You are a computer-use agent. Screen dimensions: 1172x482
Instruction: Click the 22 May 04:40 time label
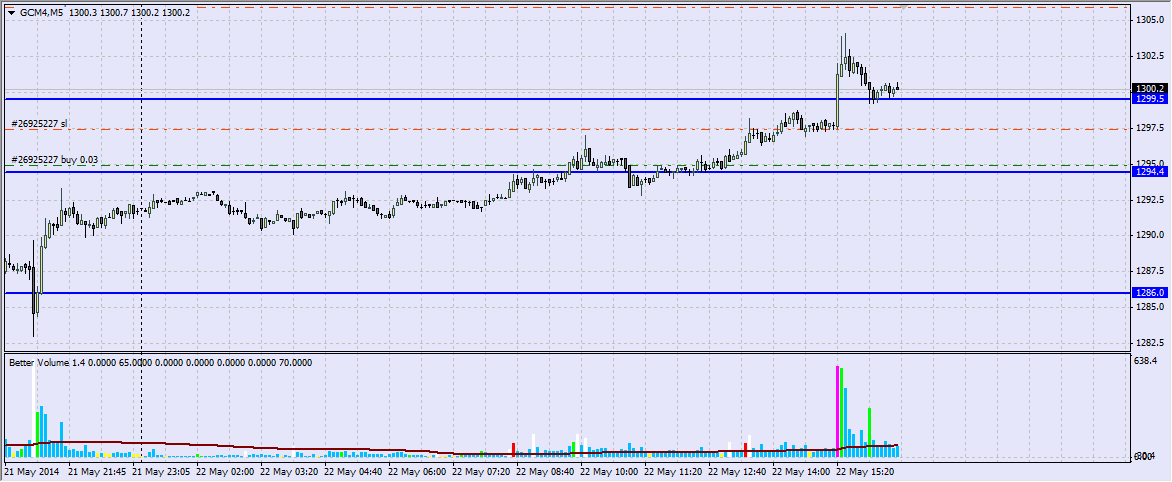(354, 472)
